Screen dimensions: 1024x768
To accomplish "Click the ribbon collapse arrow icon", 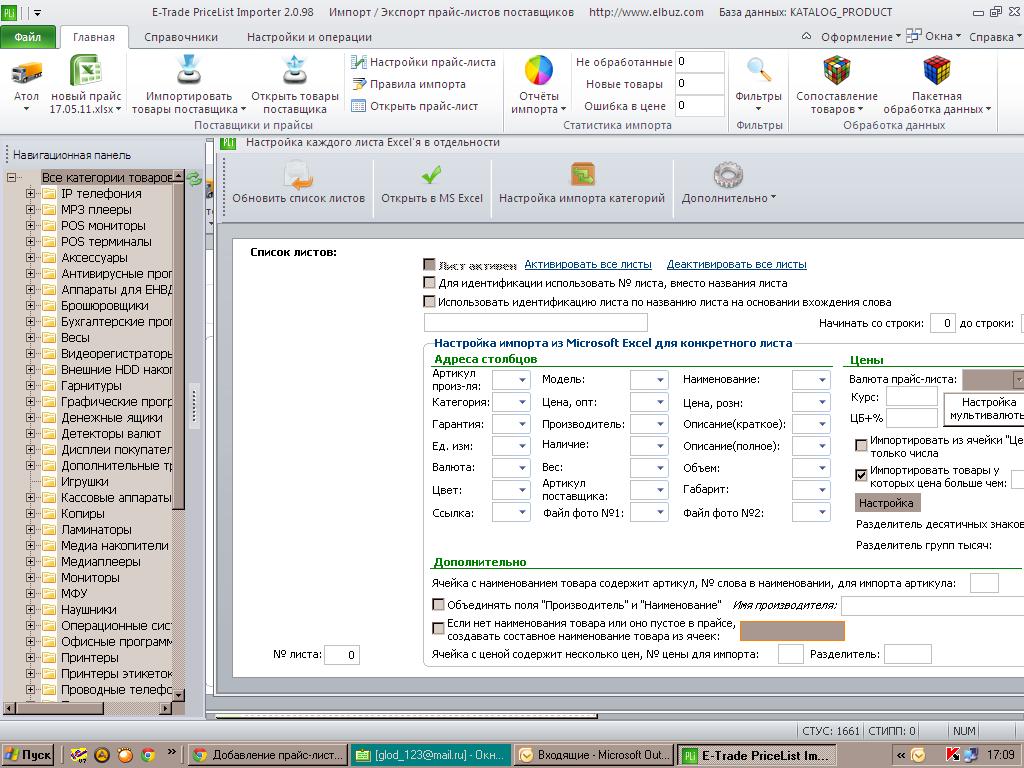I will coord(807,37).
